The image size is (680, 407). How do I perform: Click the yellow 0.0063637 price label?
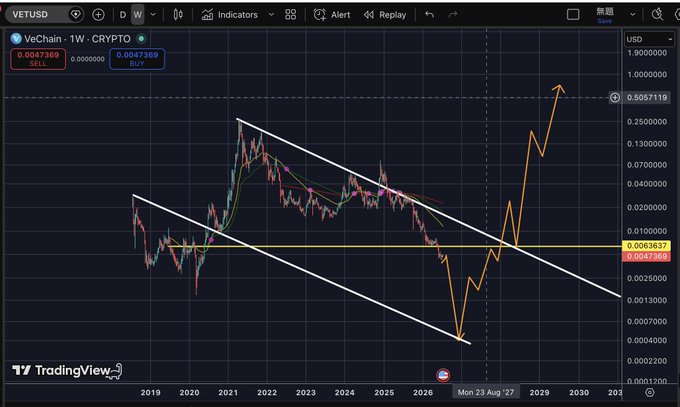[x=646, y=246]
